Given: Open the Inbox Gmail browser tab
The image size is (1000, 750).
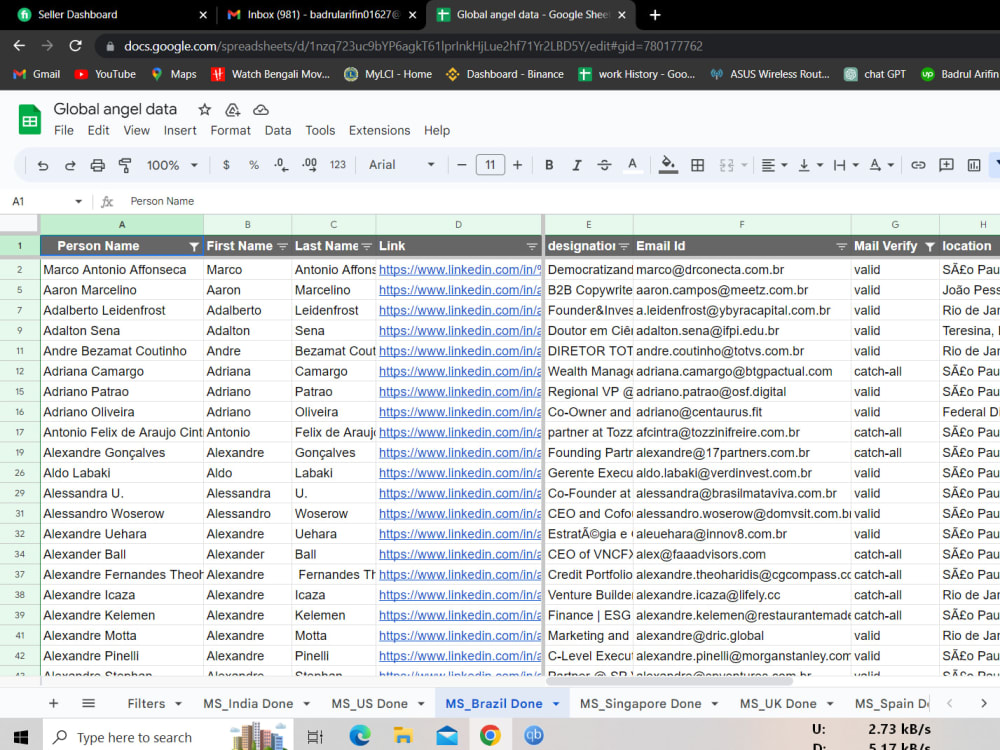Looking at the screenshot, I should 323,15.
